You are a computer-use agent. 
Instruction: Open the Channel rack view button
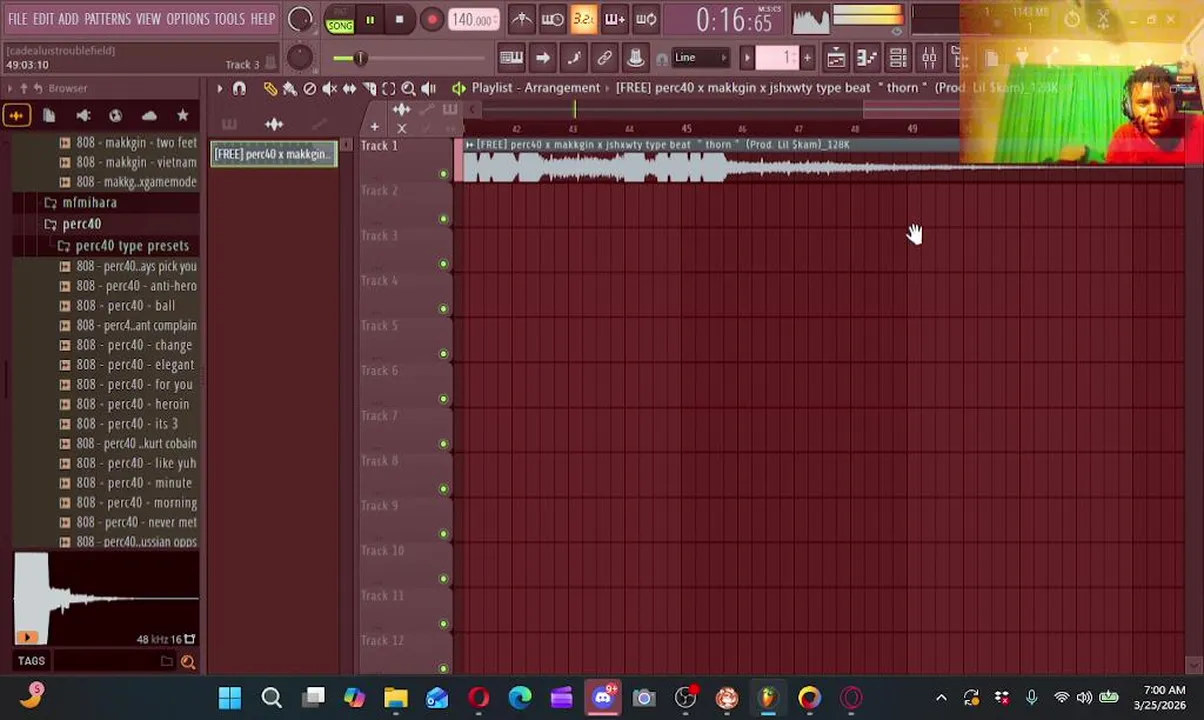[898, 58]
